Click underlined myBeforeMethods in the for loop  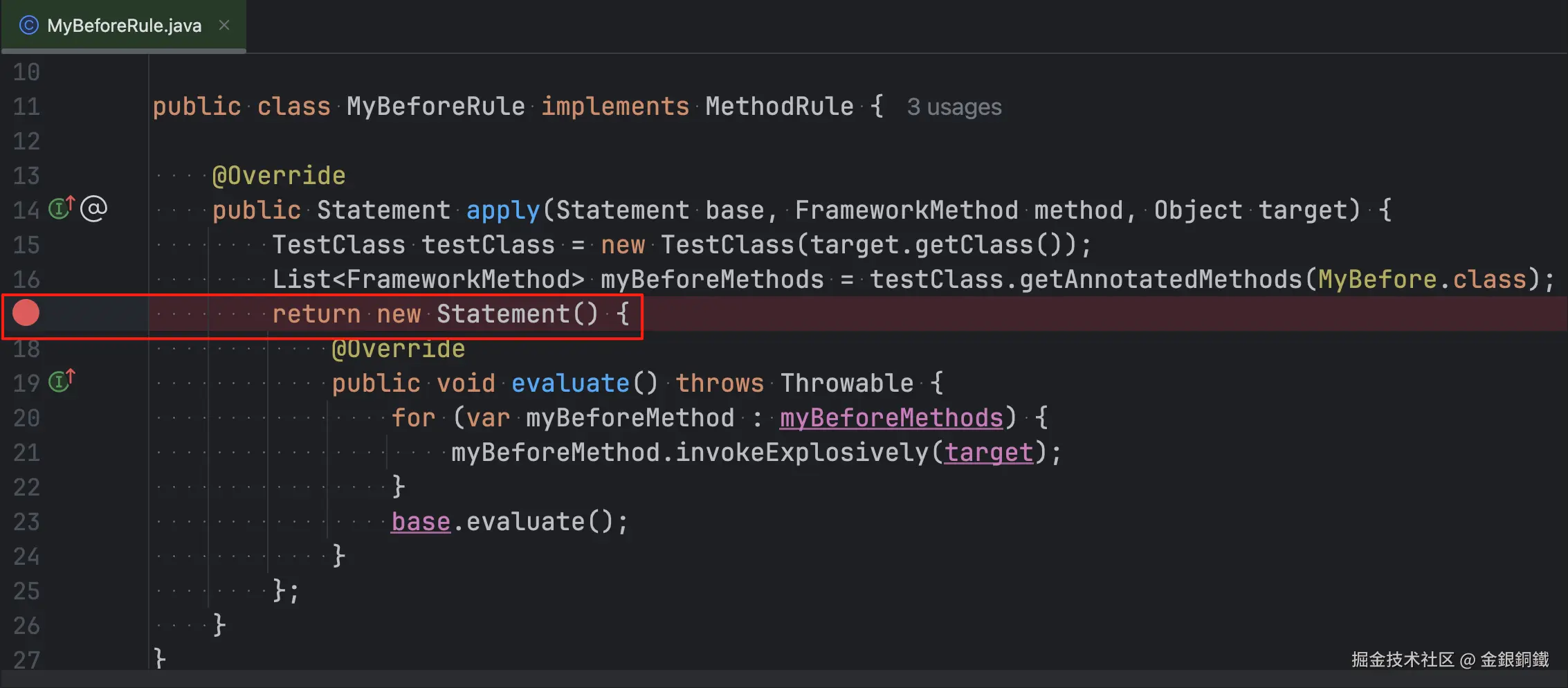[x=891, y=418]
